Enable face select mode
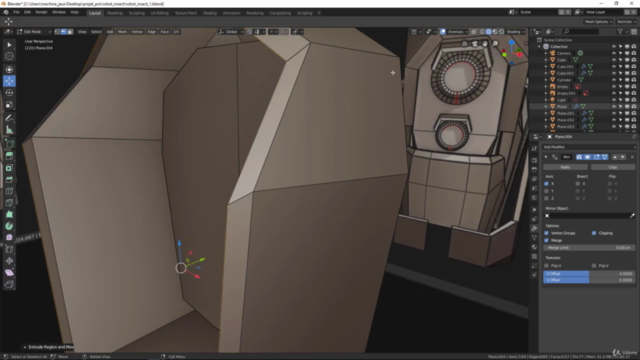Screen dimensions: 640x360 click(70, 32)
